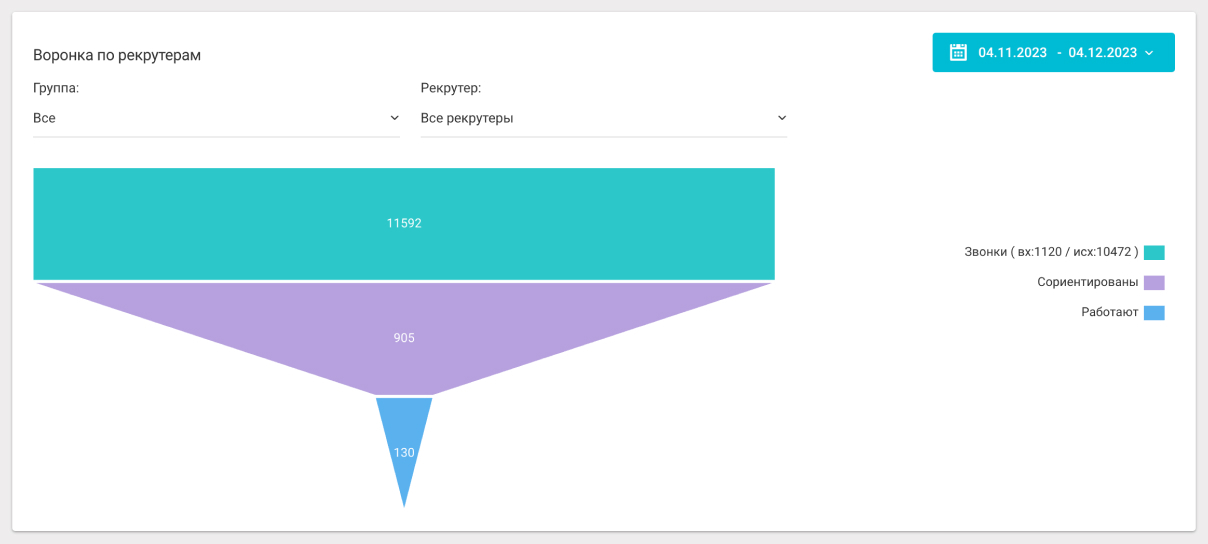This screenshot has width=1208, height=544.
Task: Select the teal funnel segment 11592
Action: pyautogui.click(x=404, y=223)
